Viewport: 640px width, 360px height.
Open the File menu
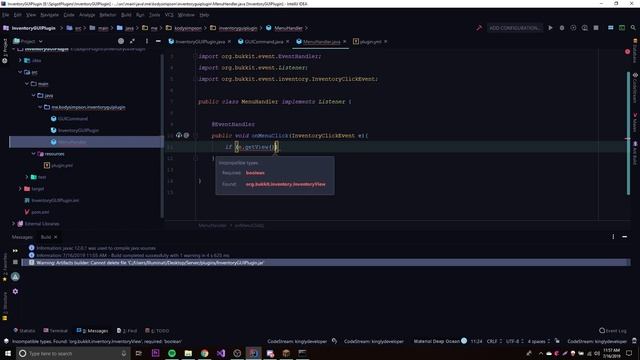[x=6, y=15]
